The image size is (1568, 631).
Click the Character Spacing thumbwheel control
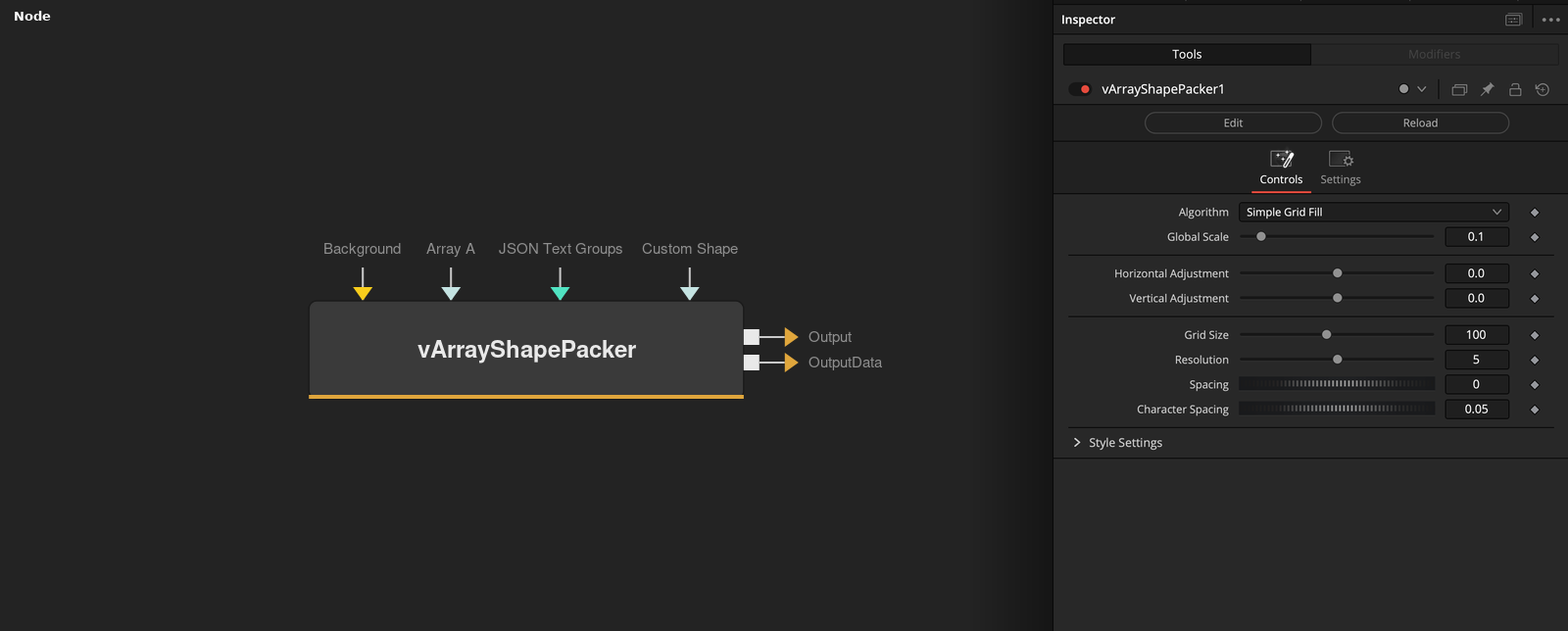[x=1337, y=409]
